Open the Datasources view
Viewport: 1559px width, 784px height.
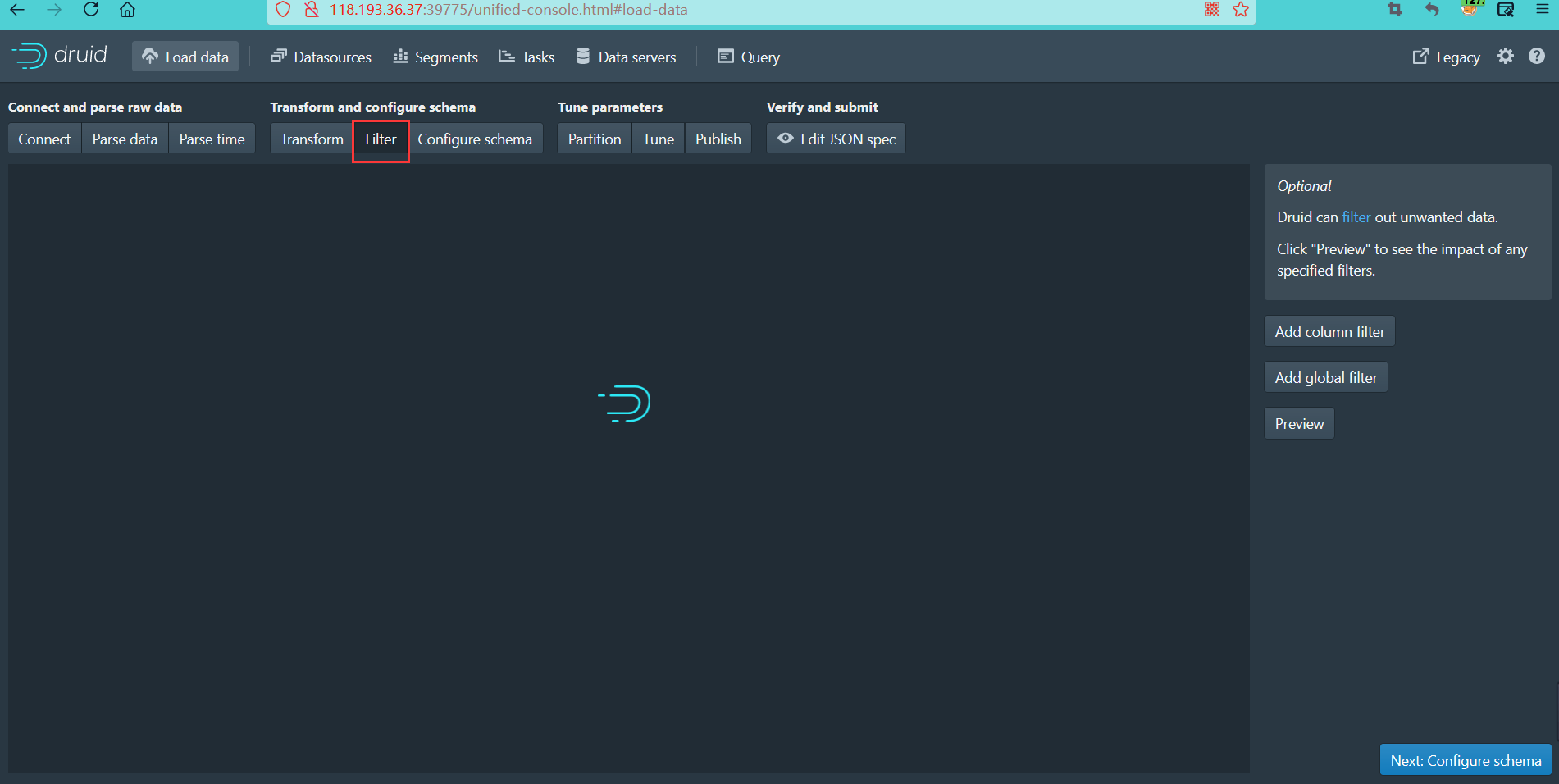321,57
